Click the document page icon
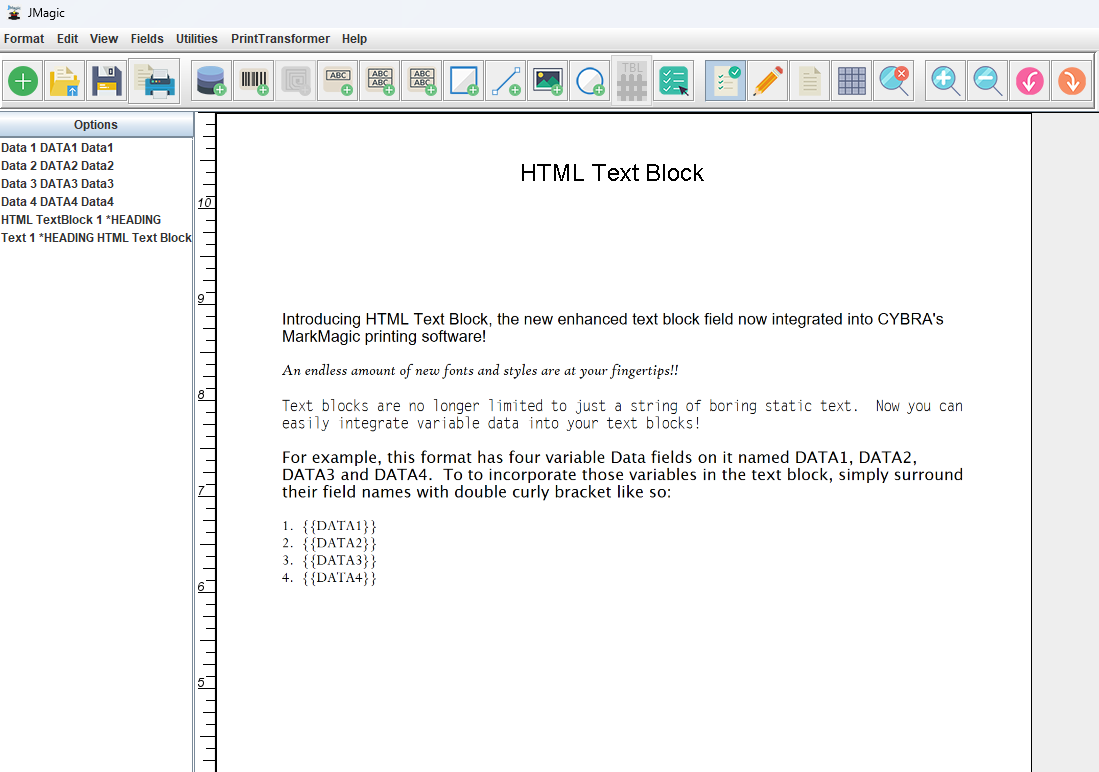 coord(810,81)
